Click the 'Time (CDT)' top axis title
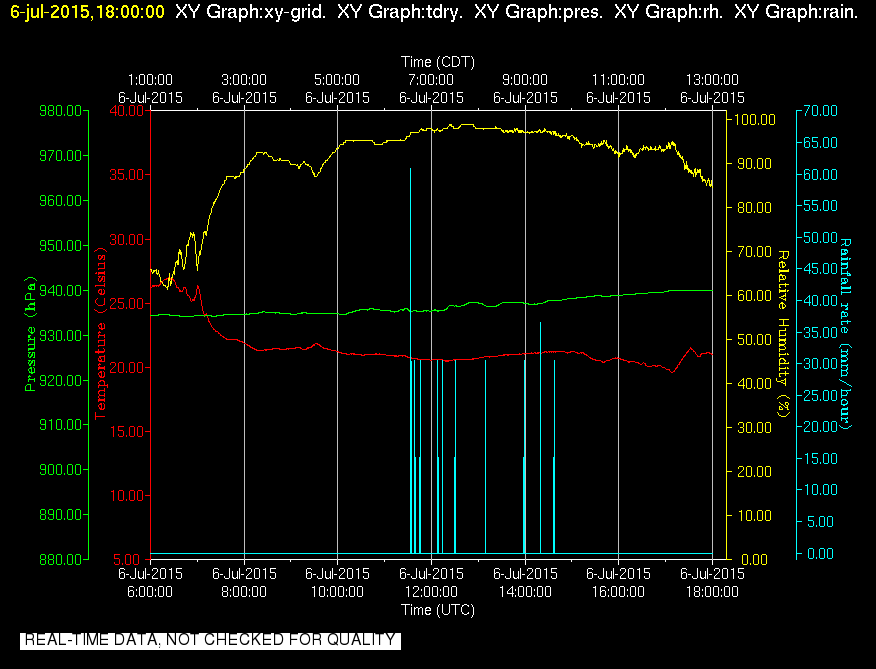Image resolution: width=876 pixels, height=669 pixels. [437, 62]
